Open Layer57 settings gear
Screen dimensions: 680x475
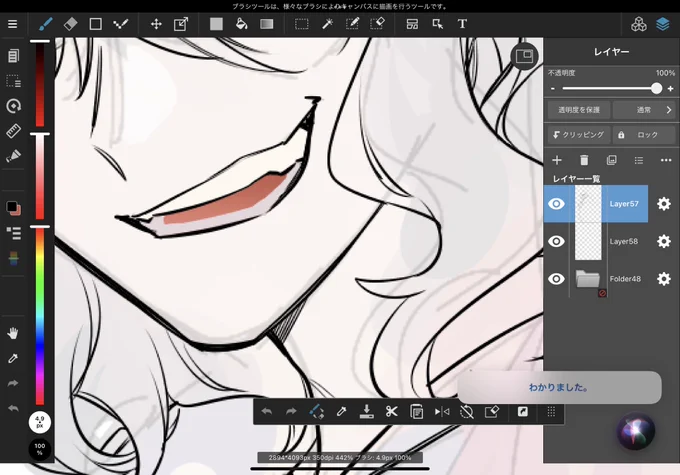pyautogui.click(x=664, y=204)
